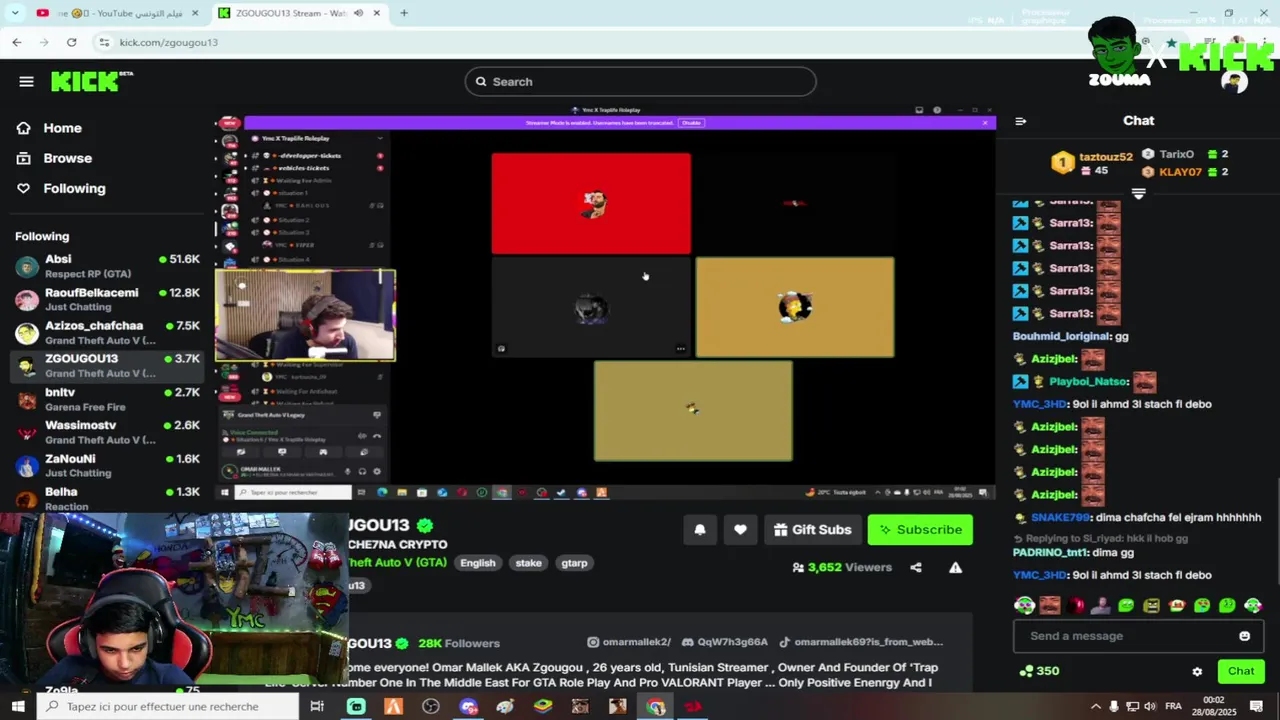Image resolution: width=1280 pixels, height=720 pixels.
Task: Click SNAKE799 username in chat
Action: [x=1059, y=518]
